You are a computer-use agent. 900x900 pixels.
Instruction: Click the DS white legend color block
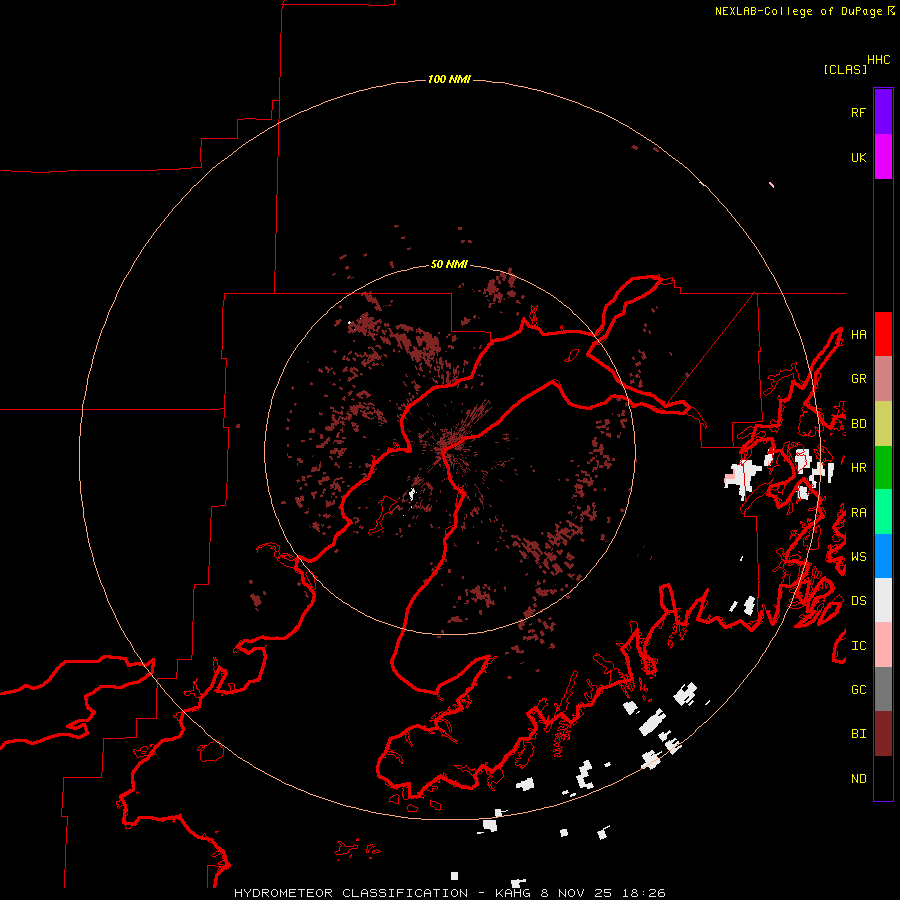pyautogui.click(x=883, y=600)
